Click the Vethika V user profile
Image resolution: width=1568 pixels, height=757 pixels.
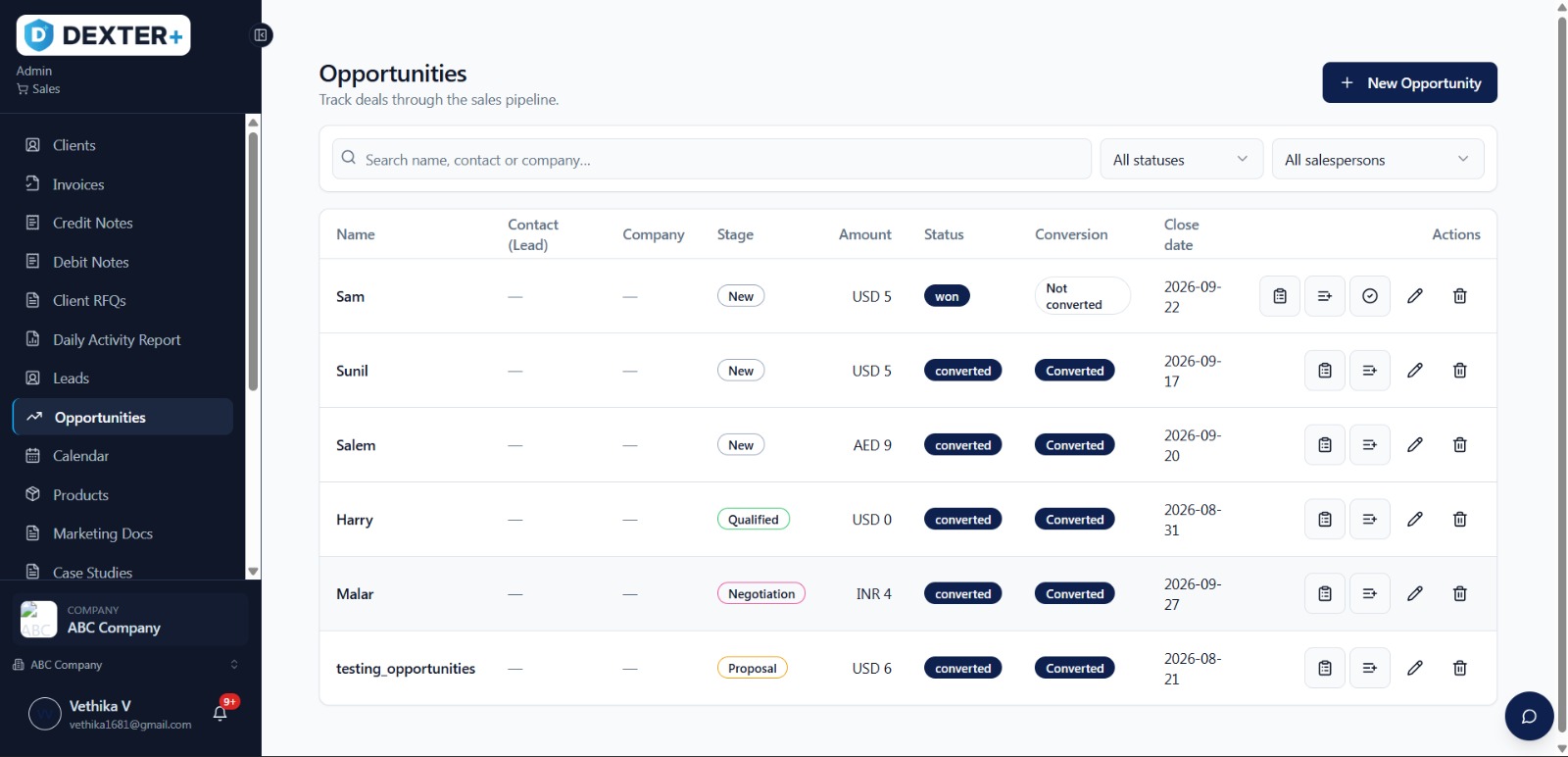point(110,714)
